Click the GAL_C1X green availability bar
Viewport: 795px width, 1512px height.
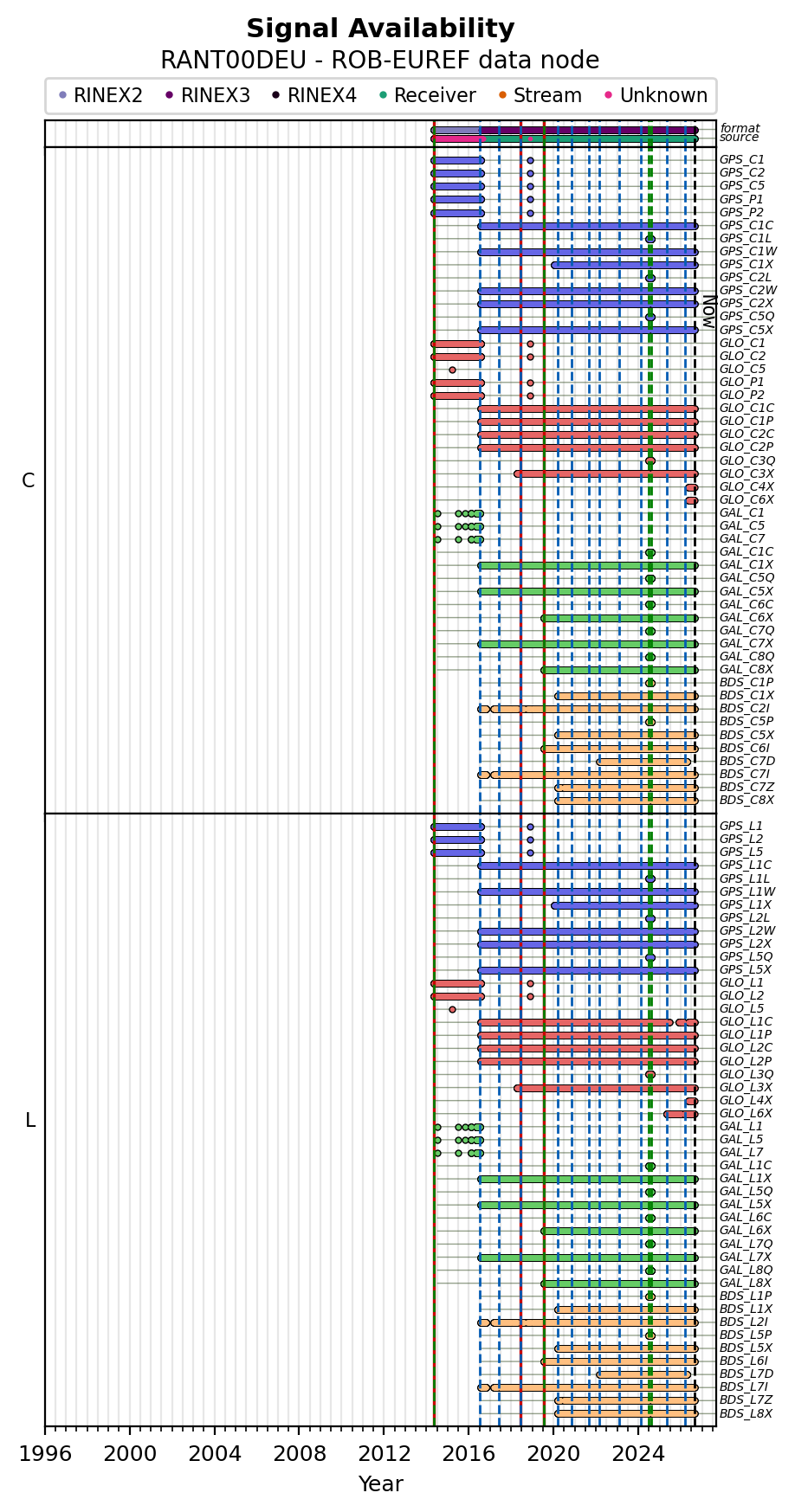point(588,565)
